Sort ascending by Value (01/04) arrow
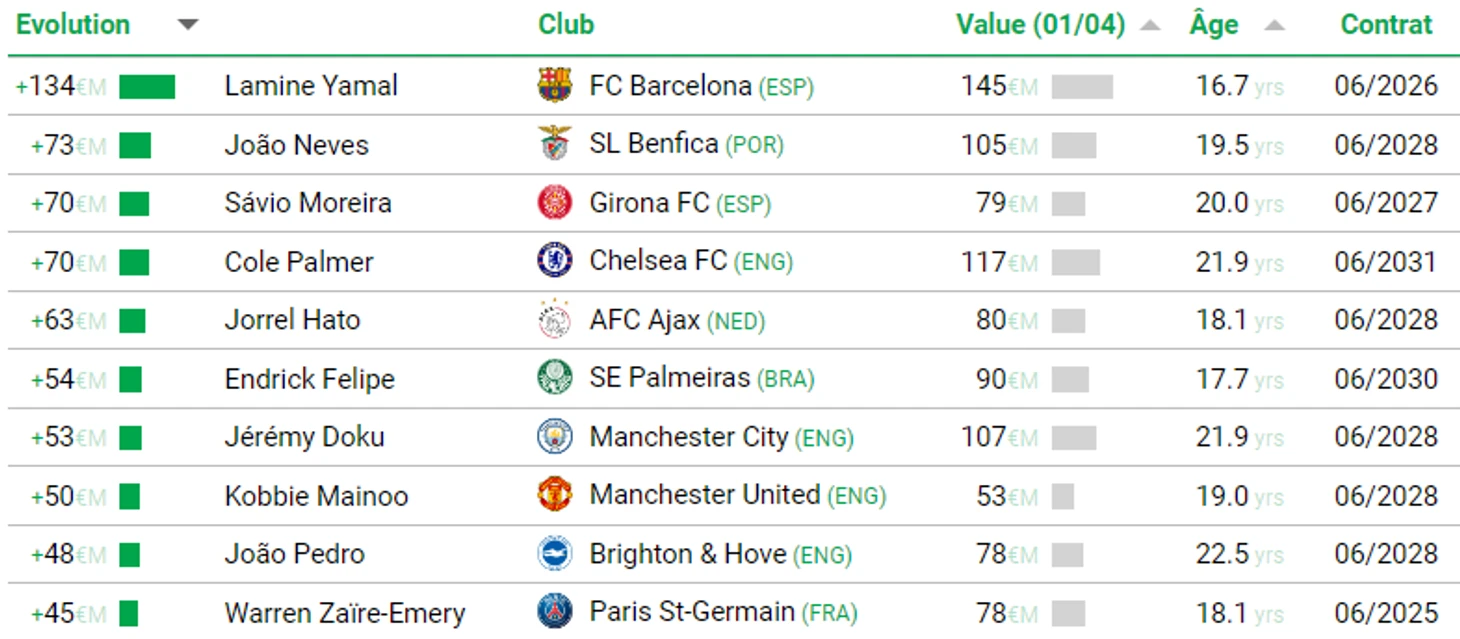 [x=1150, y=25]
